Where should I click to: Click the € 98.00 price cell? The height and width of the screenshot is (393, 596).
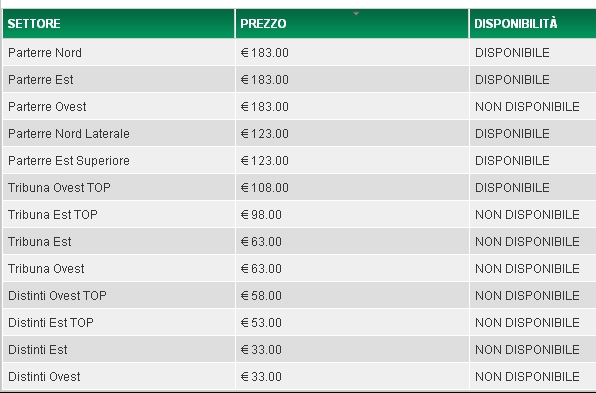352,215
